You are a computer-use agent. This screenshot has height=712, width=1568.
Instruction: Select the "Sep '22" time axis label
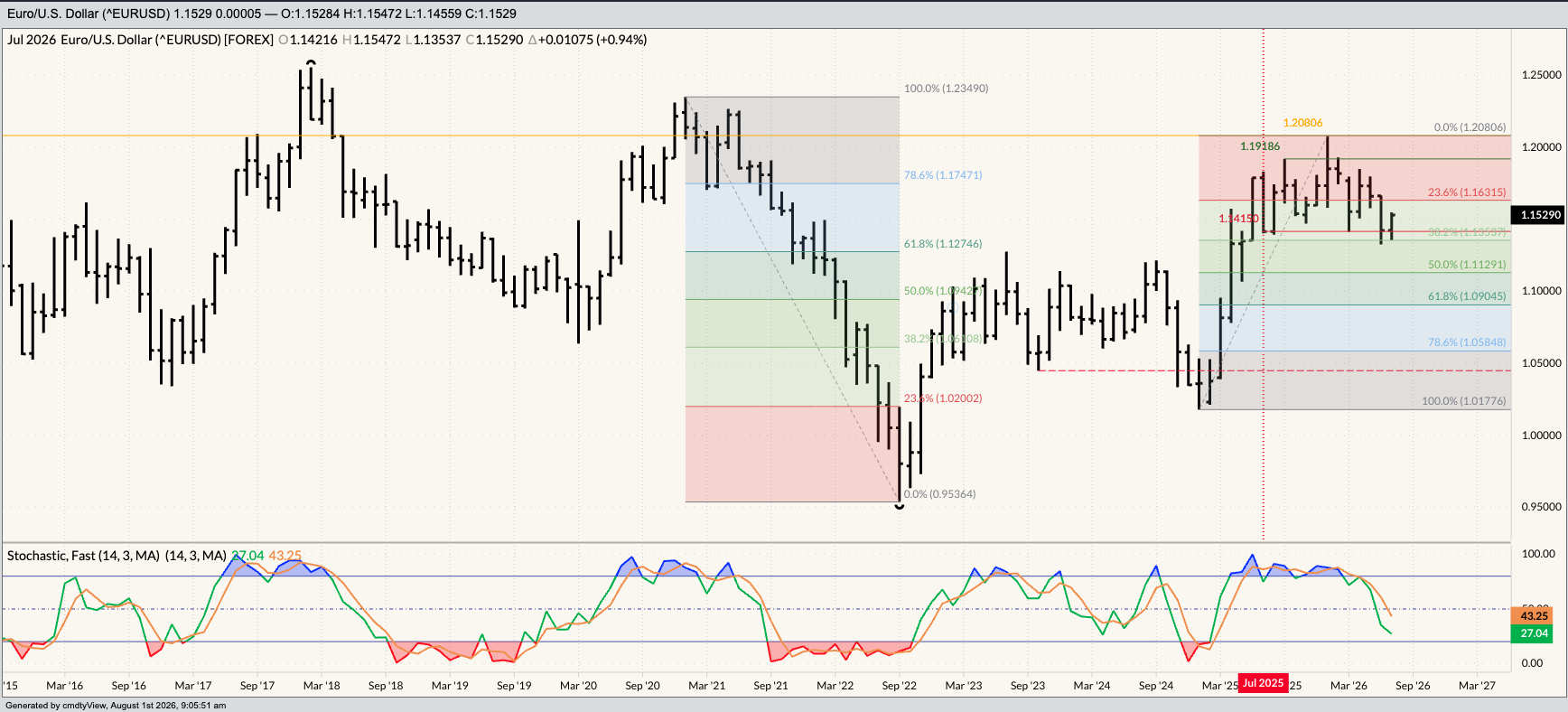point(899,686)
